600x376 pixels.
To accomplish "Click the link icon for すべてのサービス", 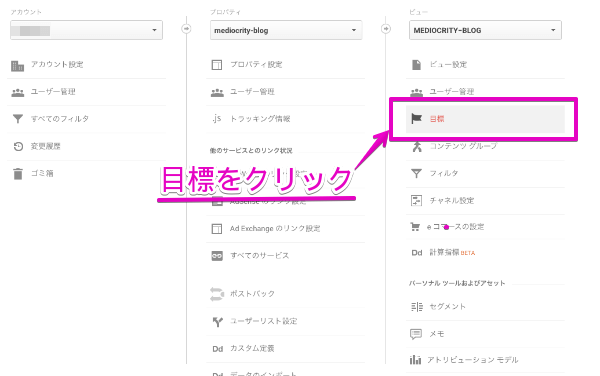I will click(217, 256).
